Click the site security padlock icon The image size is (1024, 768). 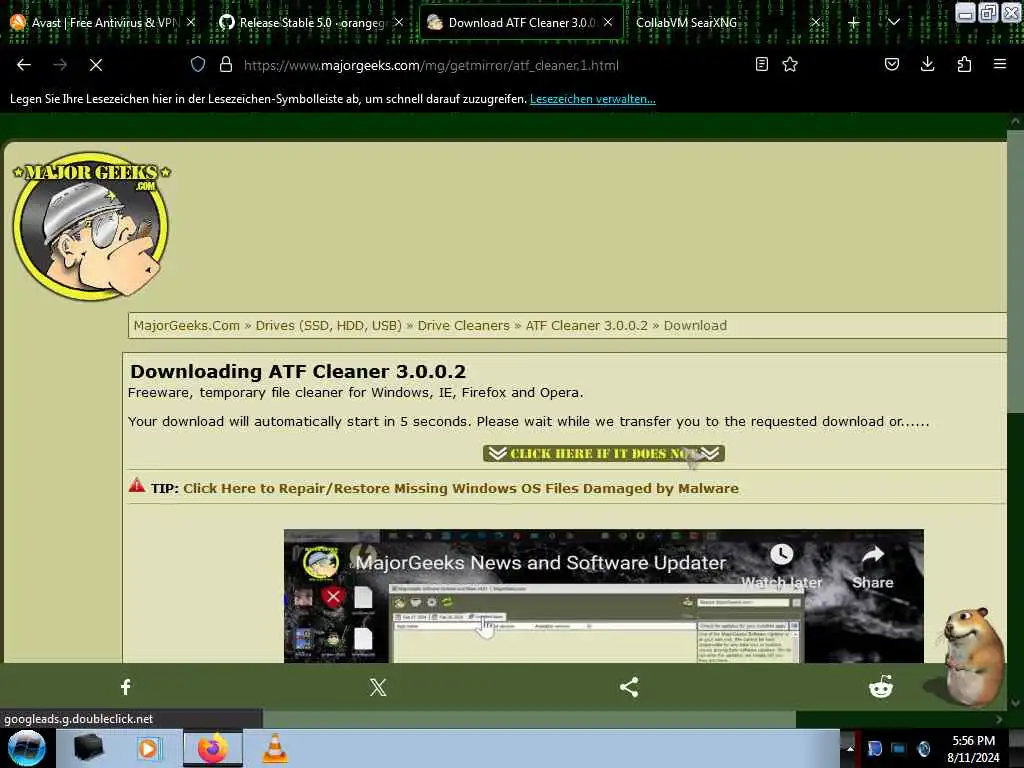[226, 64]
